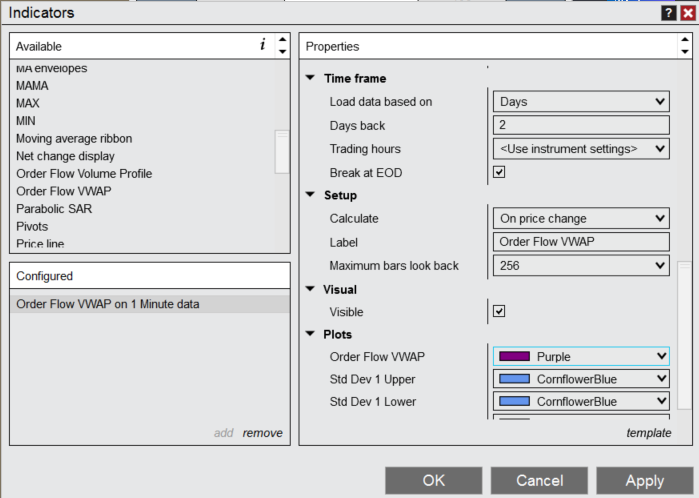Click the OK button
The width and height of the screenshot is (699, 498).
(x=434, y=480)
